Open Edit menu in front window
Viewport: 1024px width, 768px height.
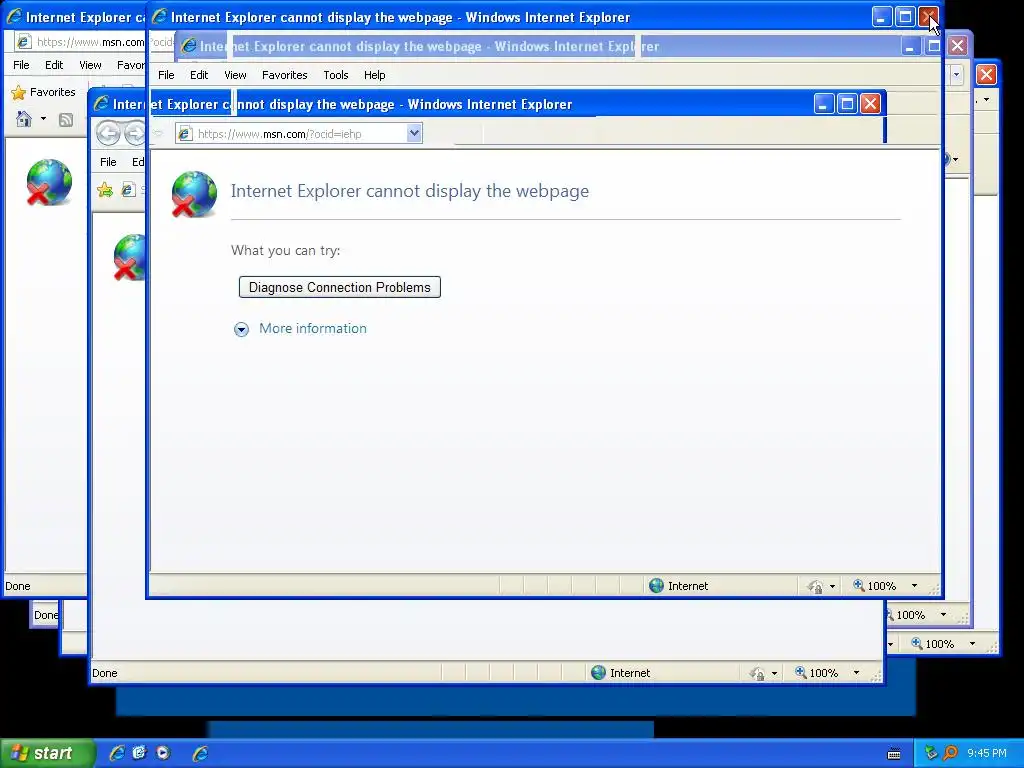(x=199, y=75)
